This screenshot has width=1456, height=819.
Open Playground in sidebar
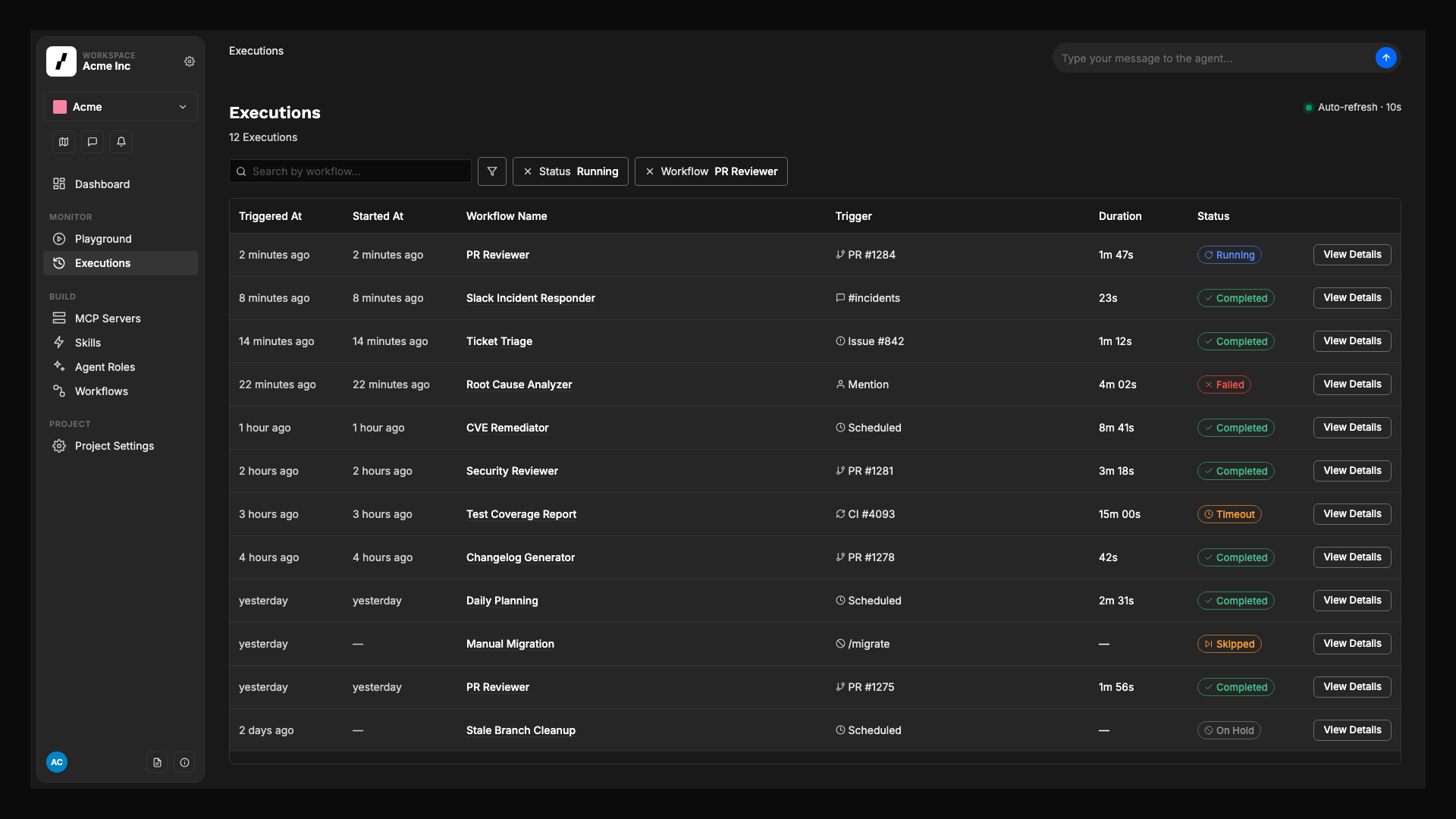click(121, 239)
